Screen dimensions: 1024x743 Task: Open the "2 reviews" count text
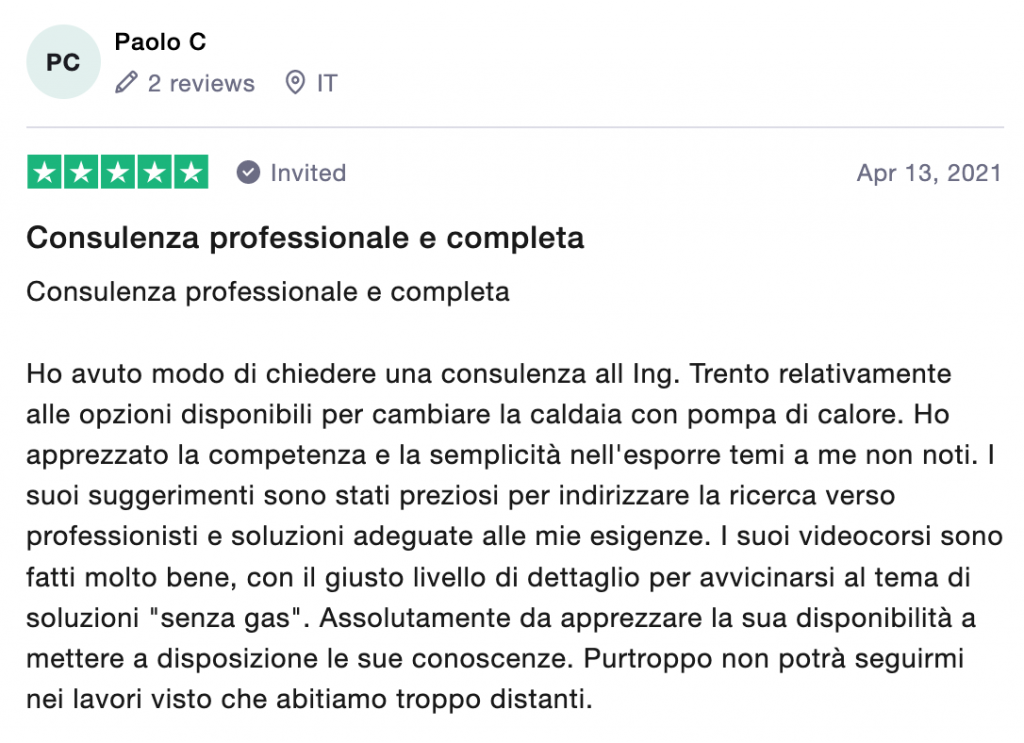click(201, 83)
